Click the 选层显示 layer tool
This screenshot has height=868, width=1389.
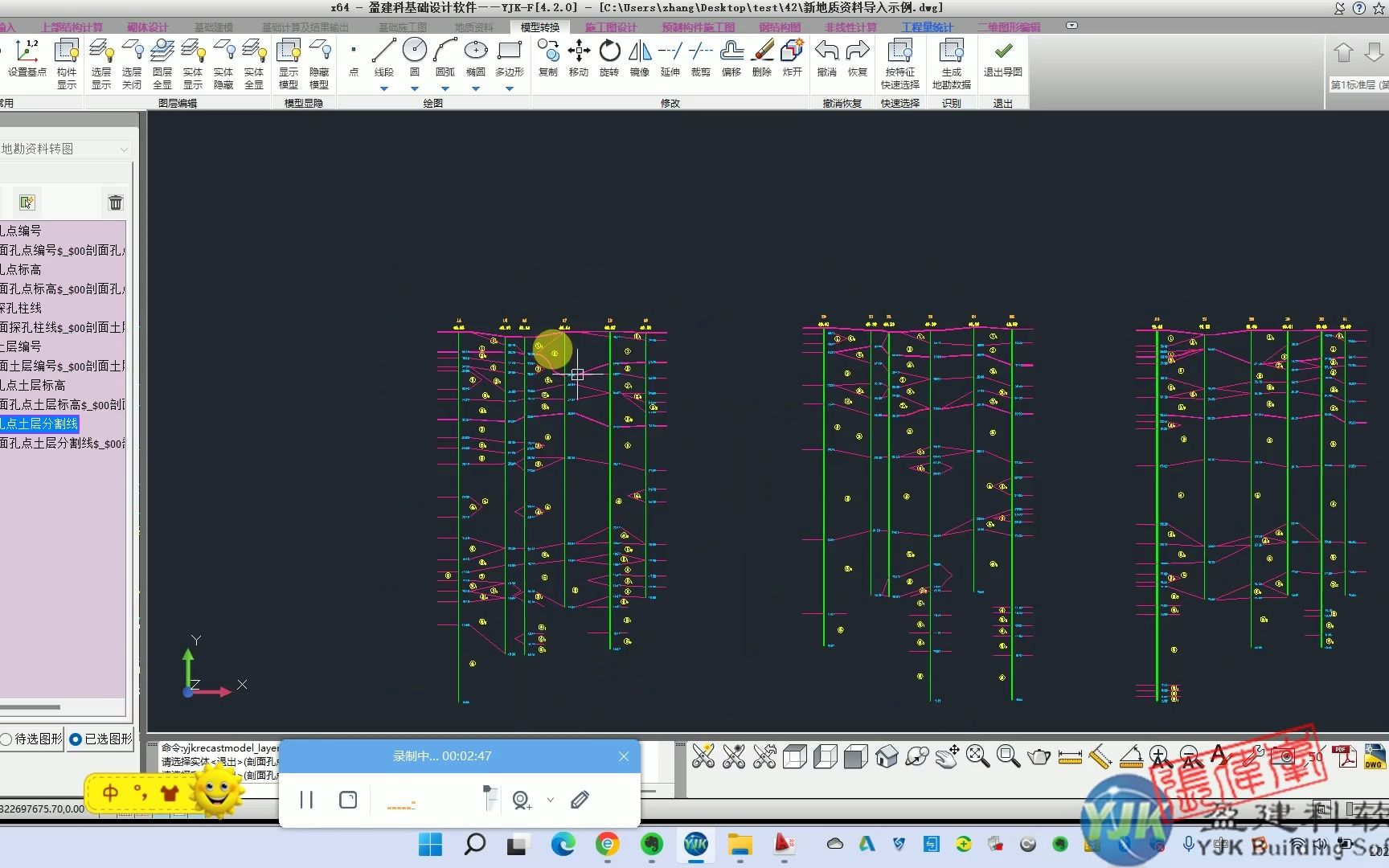[x=101, y=63]
